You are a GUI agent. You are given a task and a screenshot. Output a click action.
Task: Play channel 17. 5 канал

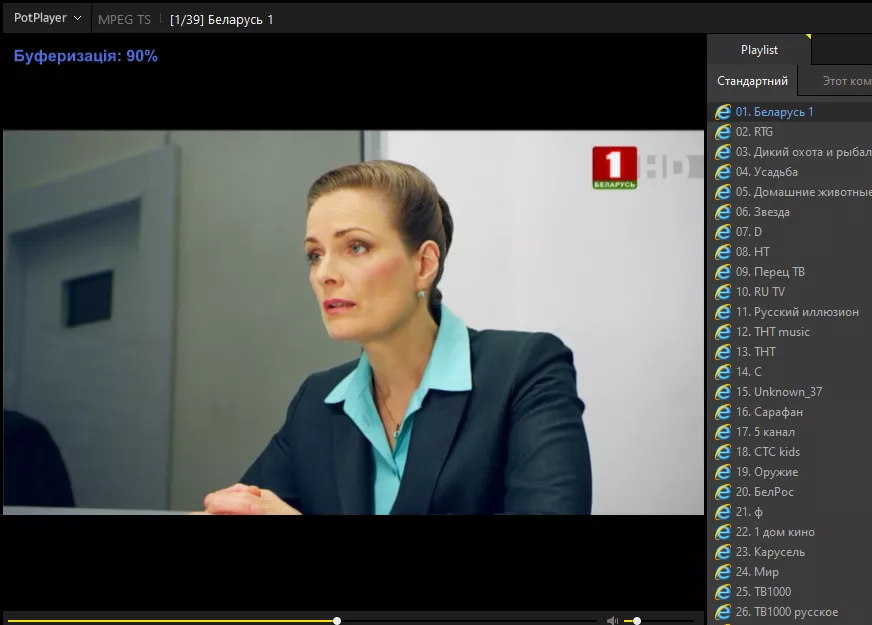790,433
